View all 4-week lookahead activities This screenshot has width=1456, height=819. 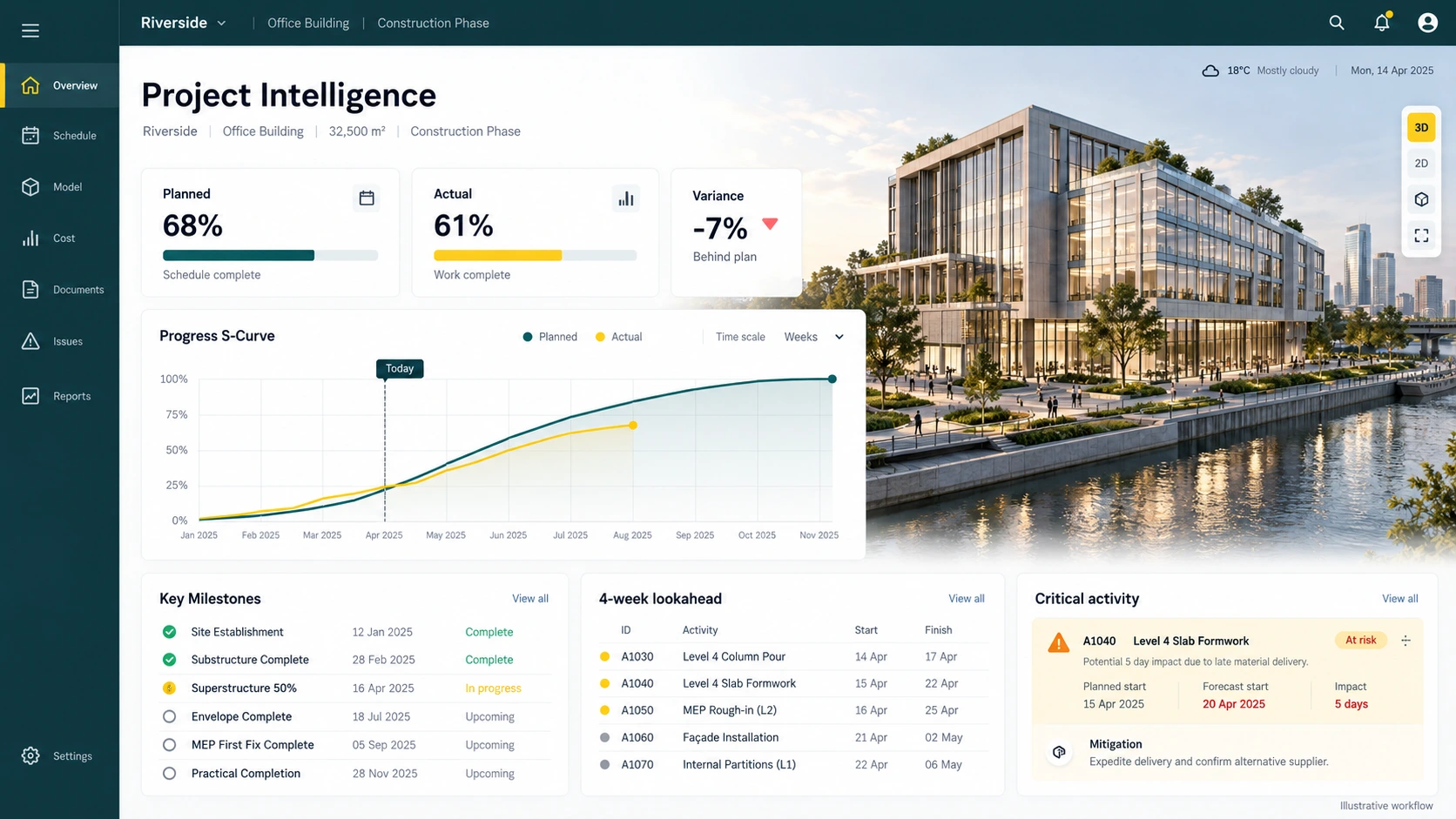(x=966, y=599)
